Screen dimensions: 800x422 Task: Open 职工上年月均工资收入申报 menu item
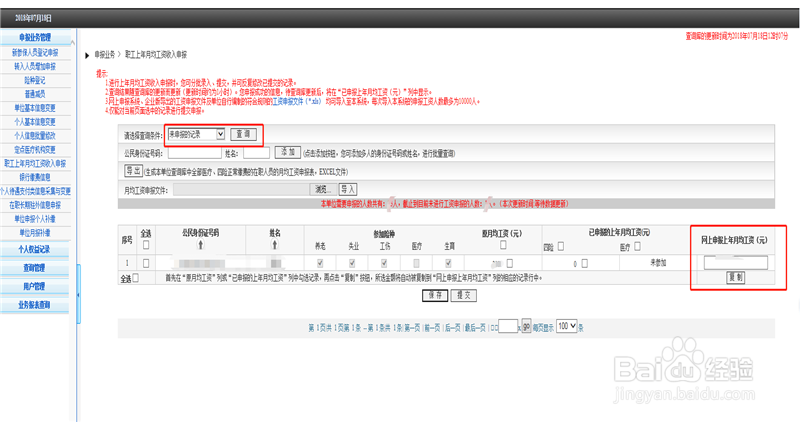click(x=35, y=163)
